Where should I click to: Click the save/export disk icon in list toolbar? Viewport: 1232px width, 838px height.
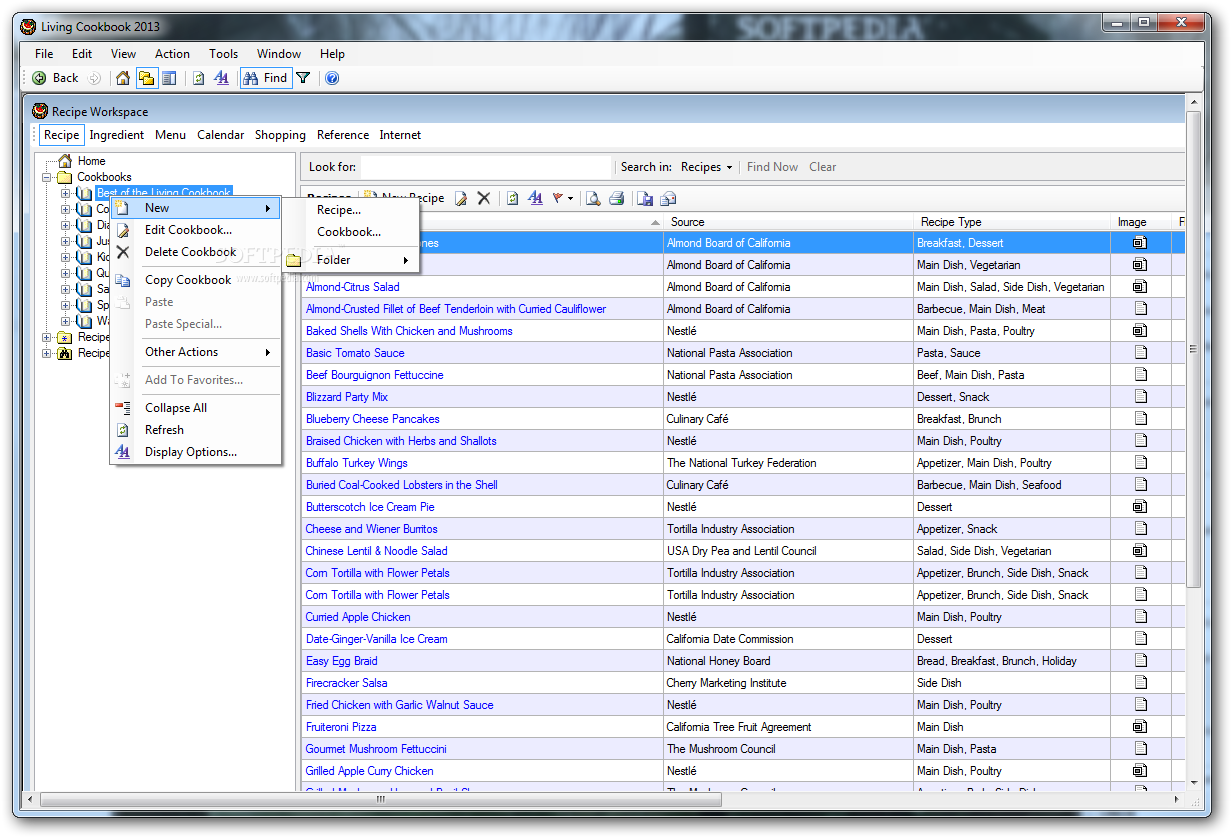tap(645, 198)
